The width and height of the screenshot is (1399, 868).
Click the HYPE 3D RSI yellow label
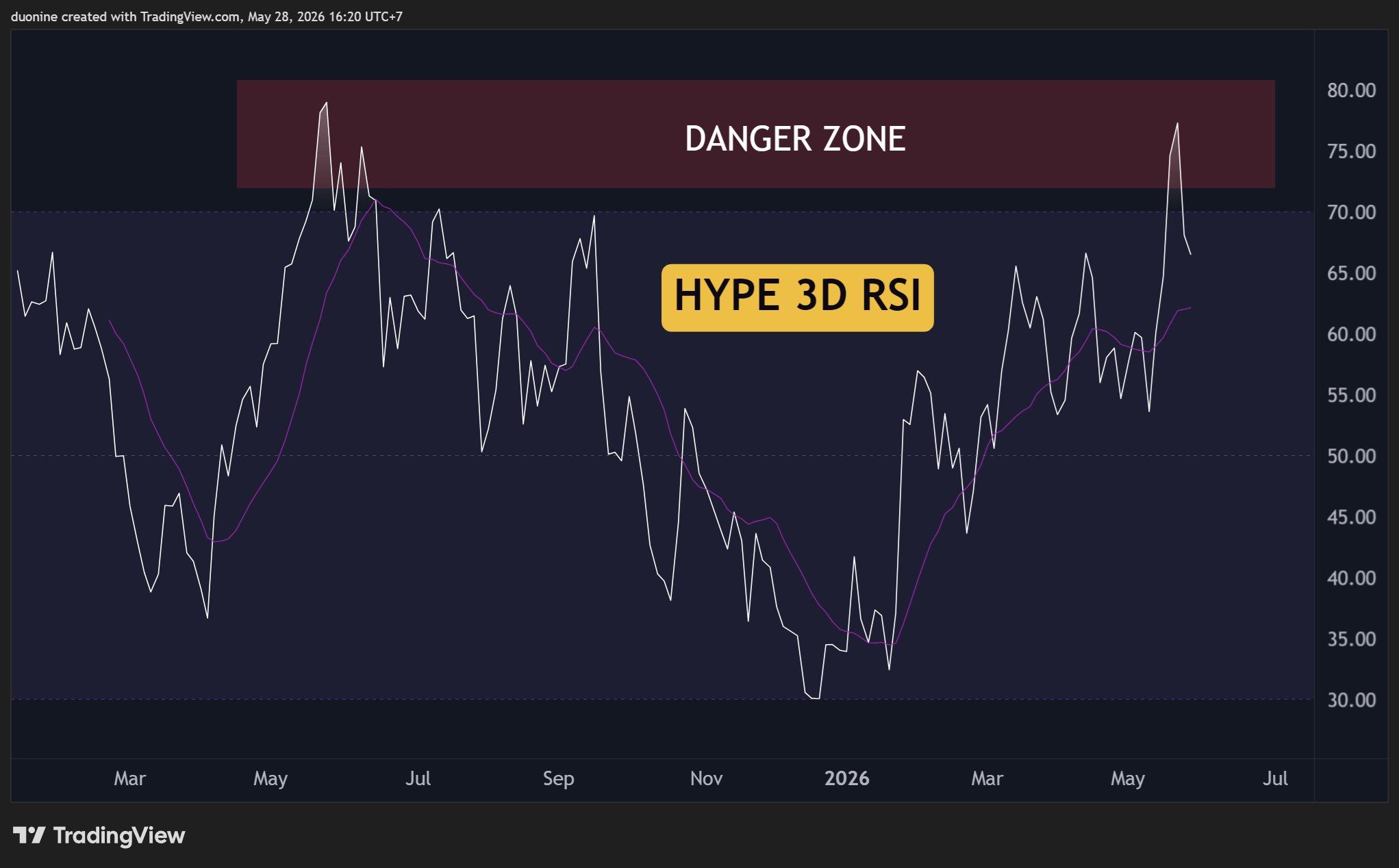tap(797, 297)
